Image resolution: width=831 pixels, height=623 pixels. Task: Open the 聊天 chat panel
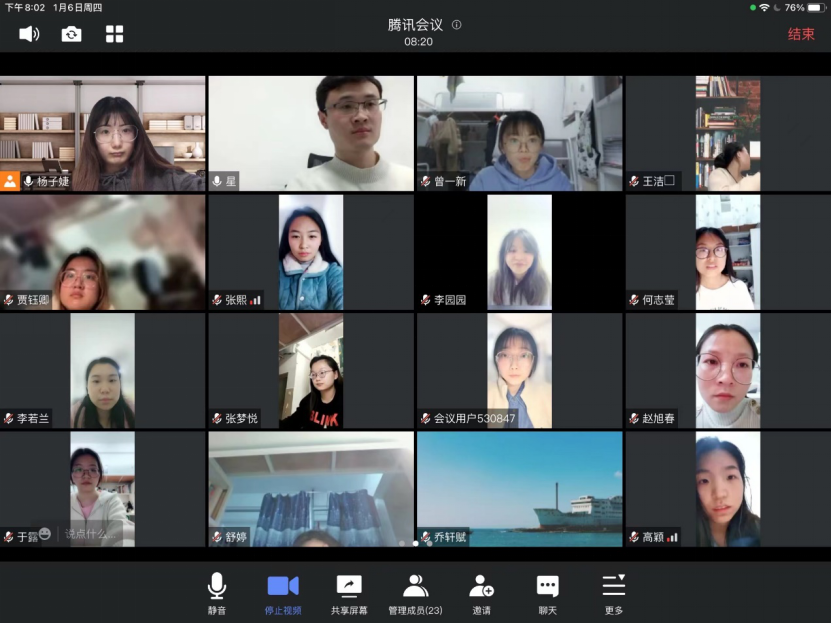pyautogui.click(x=547, y=593)
